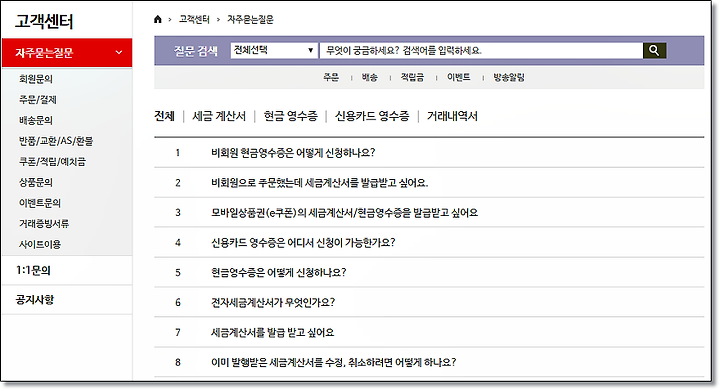Go to 공지사항 in the sidebar
The height and width of the screenshot is (390, 720).
pyautogui.click(x=35, y=300)
